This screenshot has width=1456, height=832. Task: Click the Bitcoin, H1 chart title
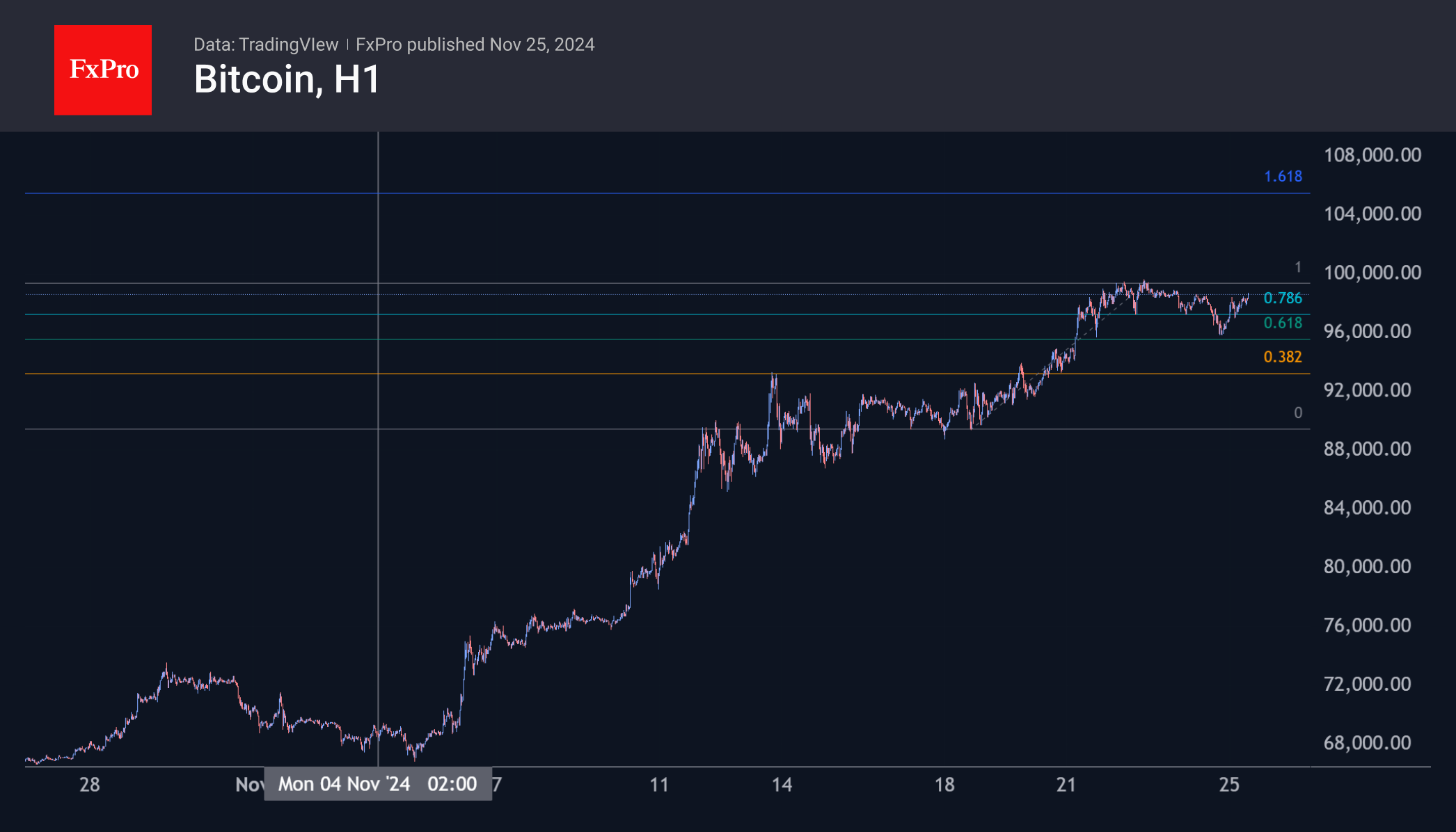tap(286, 79)
